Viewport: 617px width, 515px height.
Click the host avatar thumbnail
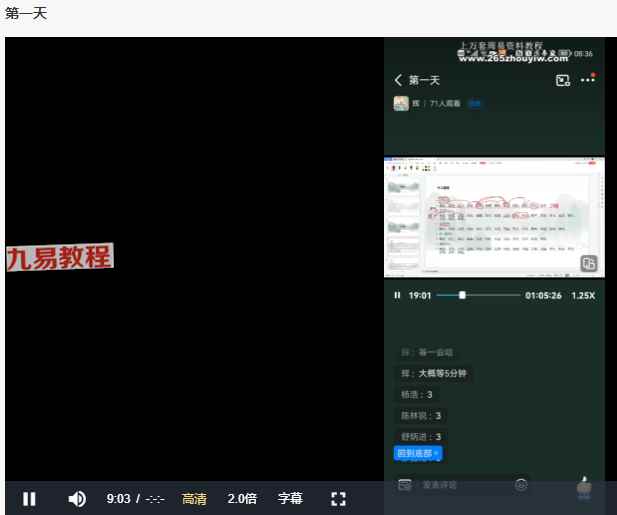401,103
